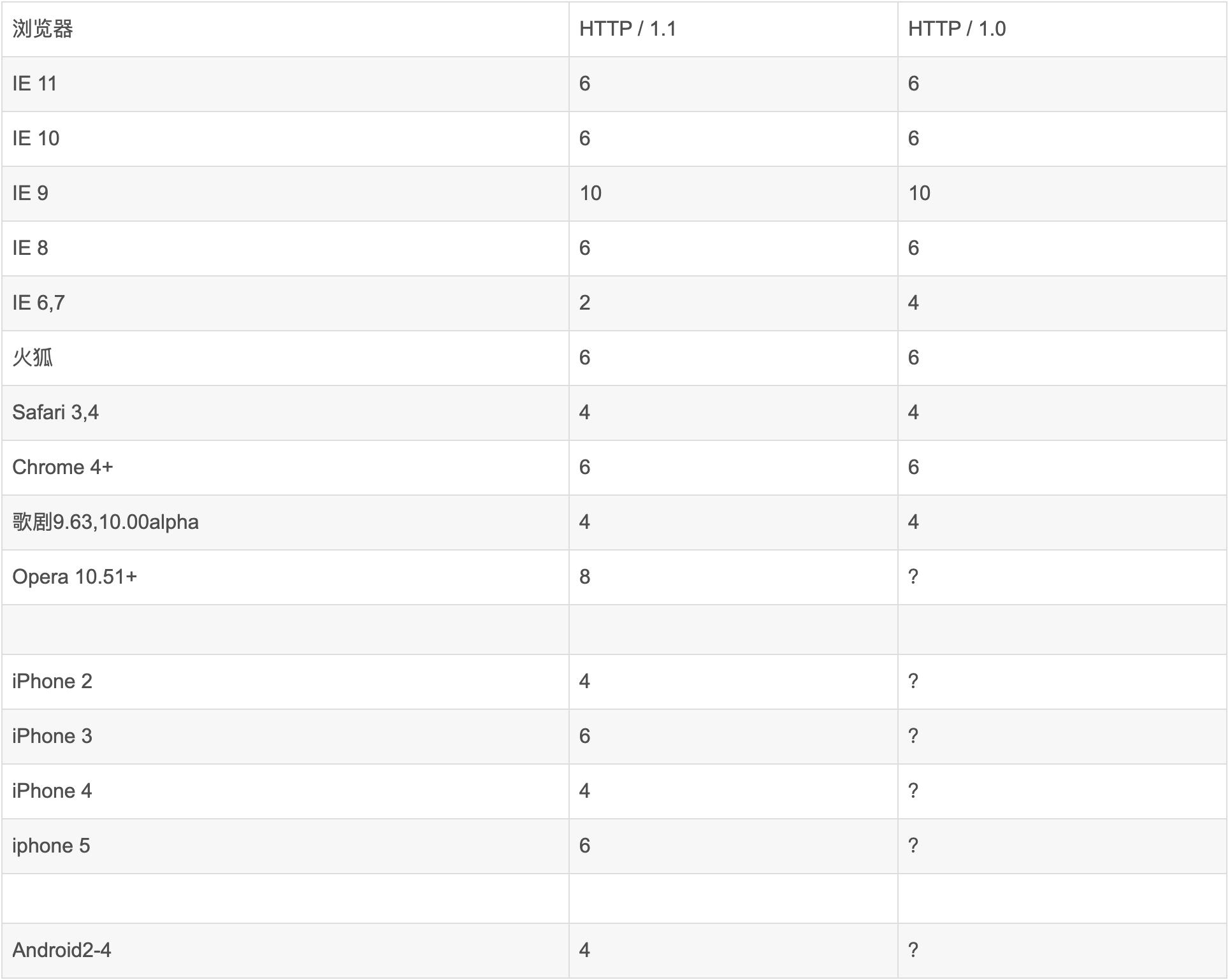This screenshot has width=1230, height=980.
Task: Select the HTTP / 1.1 column header
Action: point(627,29)
